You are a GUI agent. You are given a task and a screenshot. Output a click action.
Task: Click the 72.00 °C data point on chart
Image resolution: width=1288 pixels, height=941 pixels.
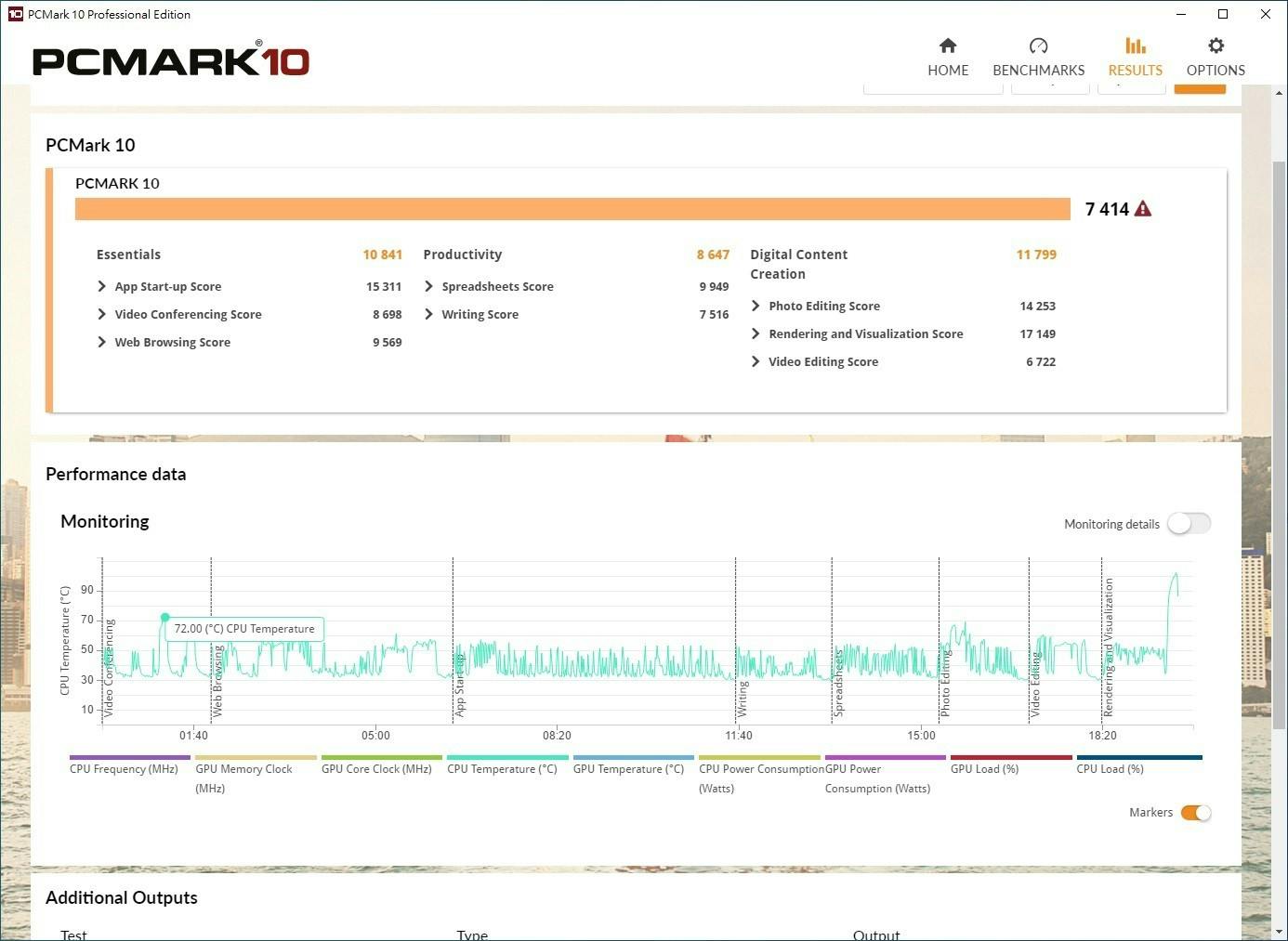click(x=165, y=617)
